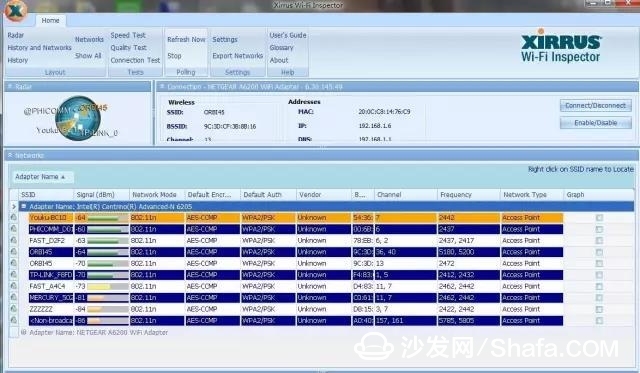Stop network polling
Screen dimensions: 640x373
click(174, 56)
